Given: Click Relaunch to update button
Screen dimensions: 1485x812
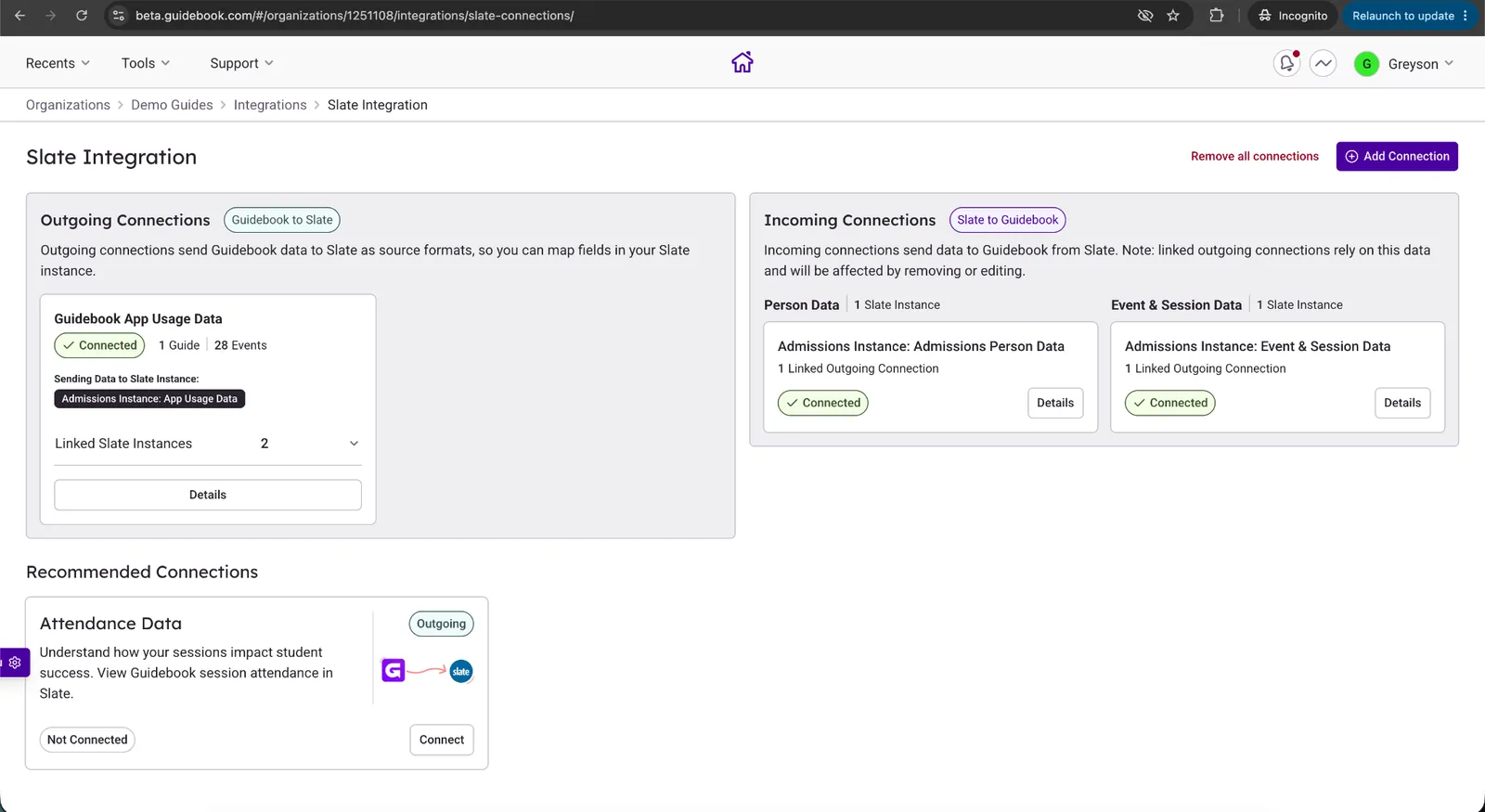Looking at the screenshot, I should tap(1410, 16).
